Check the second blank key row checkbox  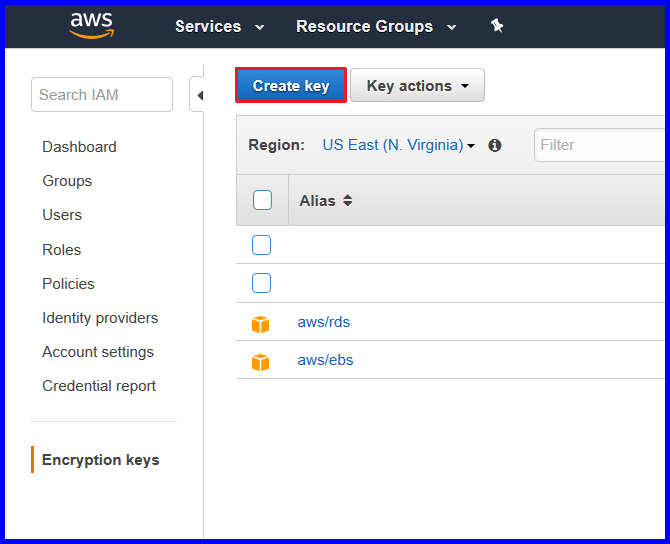coord(261,283)
